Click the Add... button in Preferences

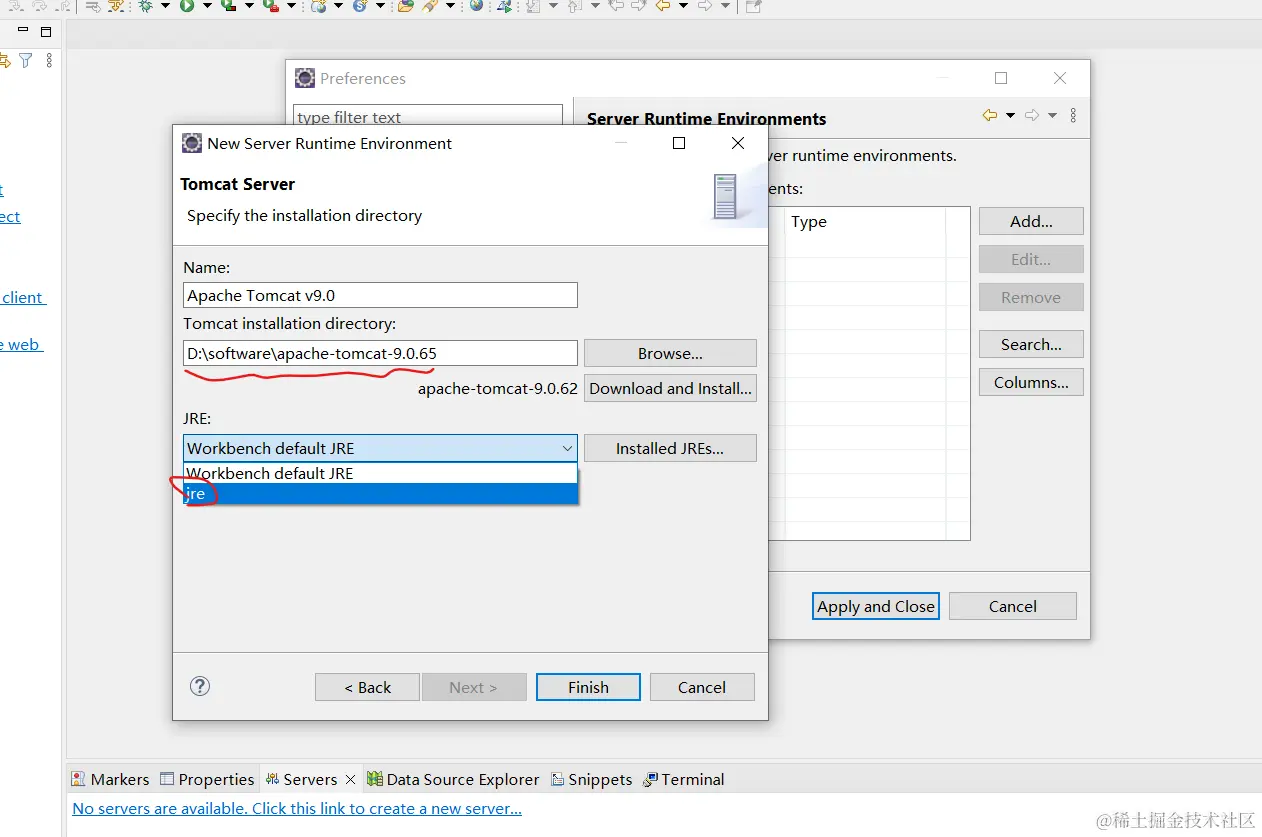point(1031,221)
